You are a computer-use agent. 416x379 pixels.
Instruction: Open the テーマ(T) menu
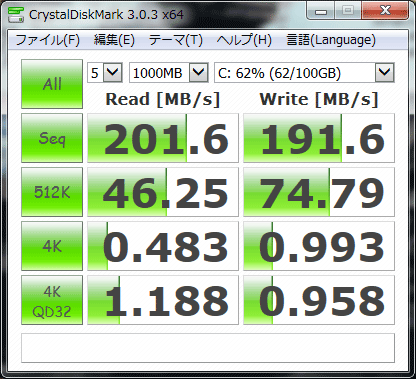pyautogui.click(x=175, y=40)
